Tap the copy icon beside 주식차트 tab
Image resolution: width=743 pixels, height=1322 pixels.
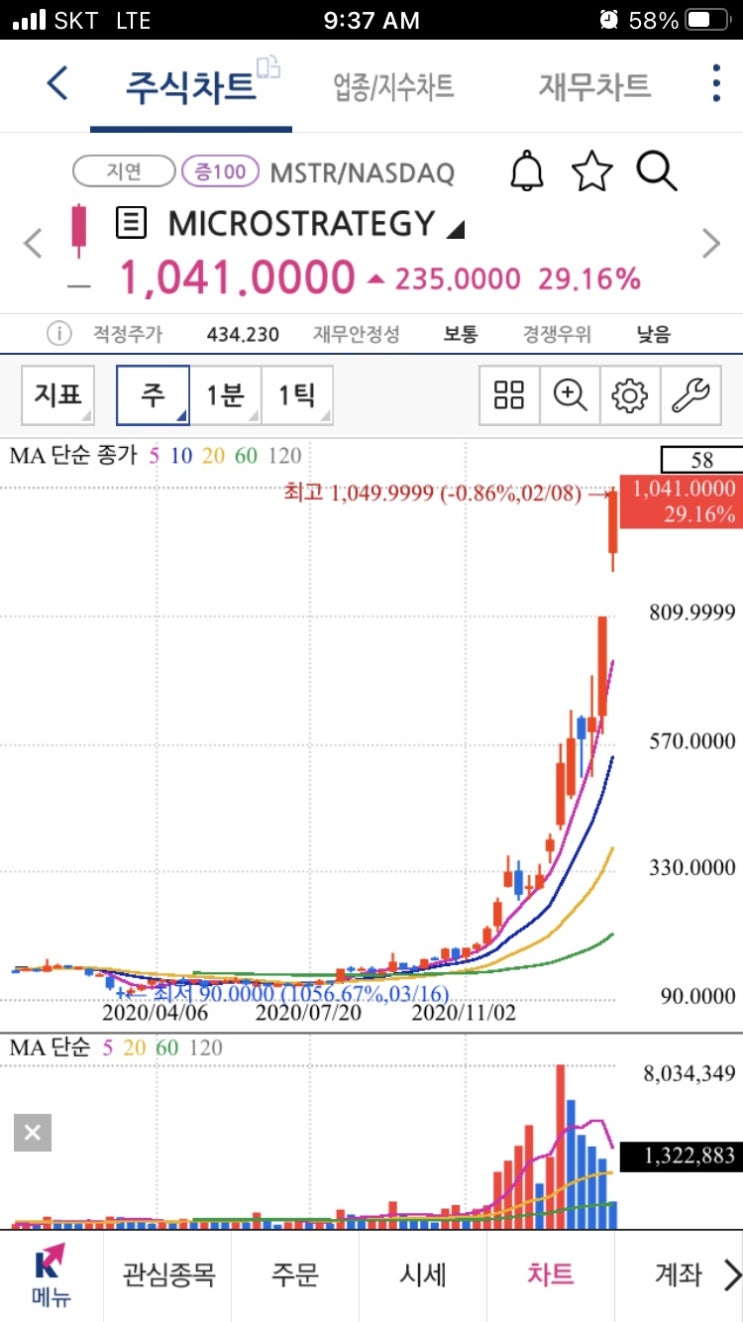(268, 67)
